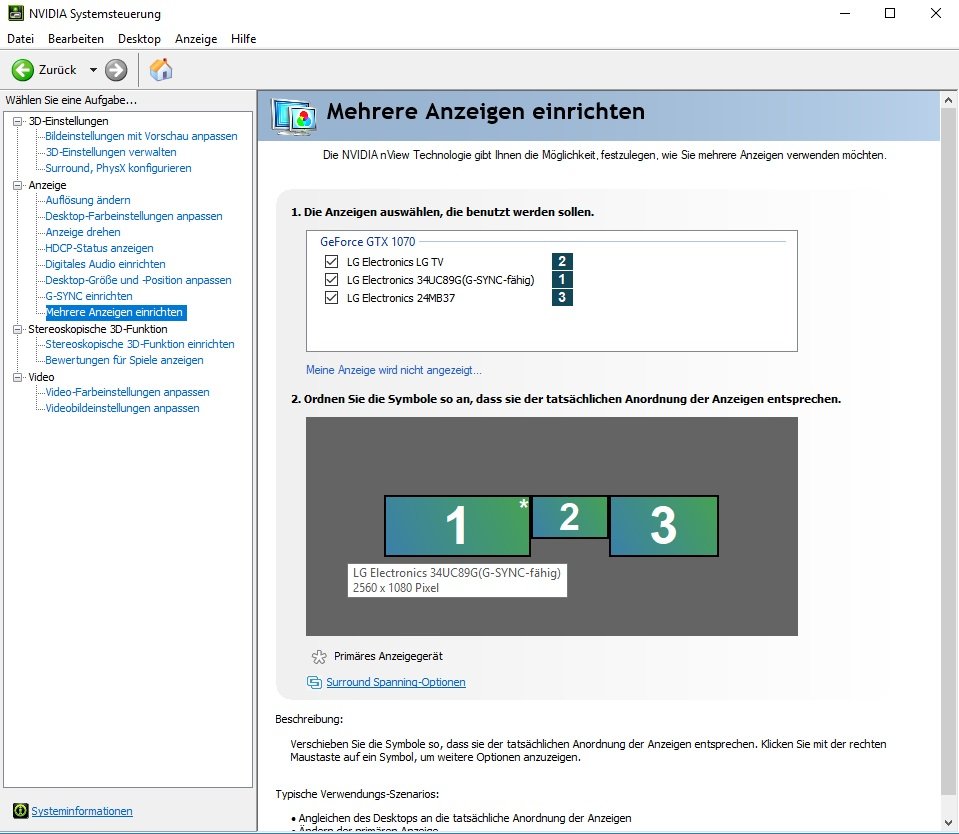Open the Datei menu
Viewport: 959px width, 834px height.
(20, 39)
